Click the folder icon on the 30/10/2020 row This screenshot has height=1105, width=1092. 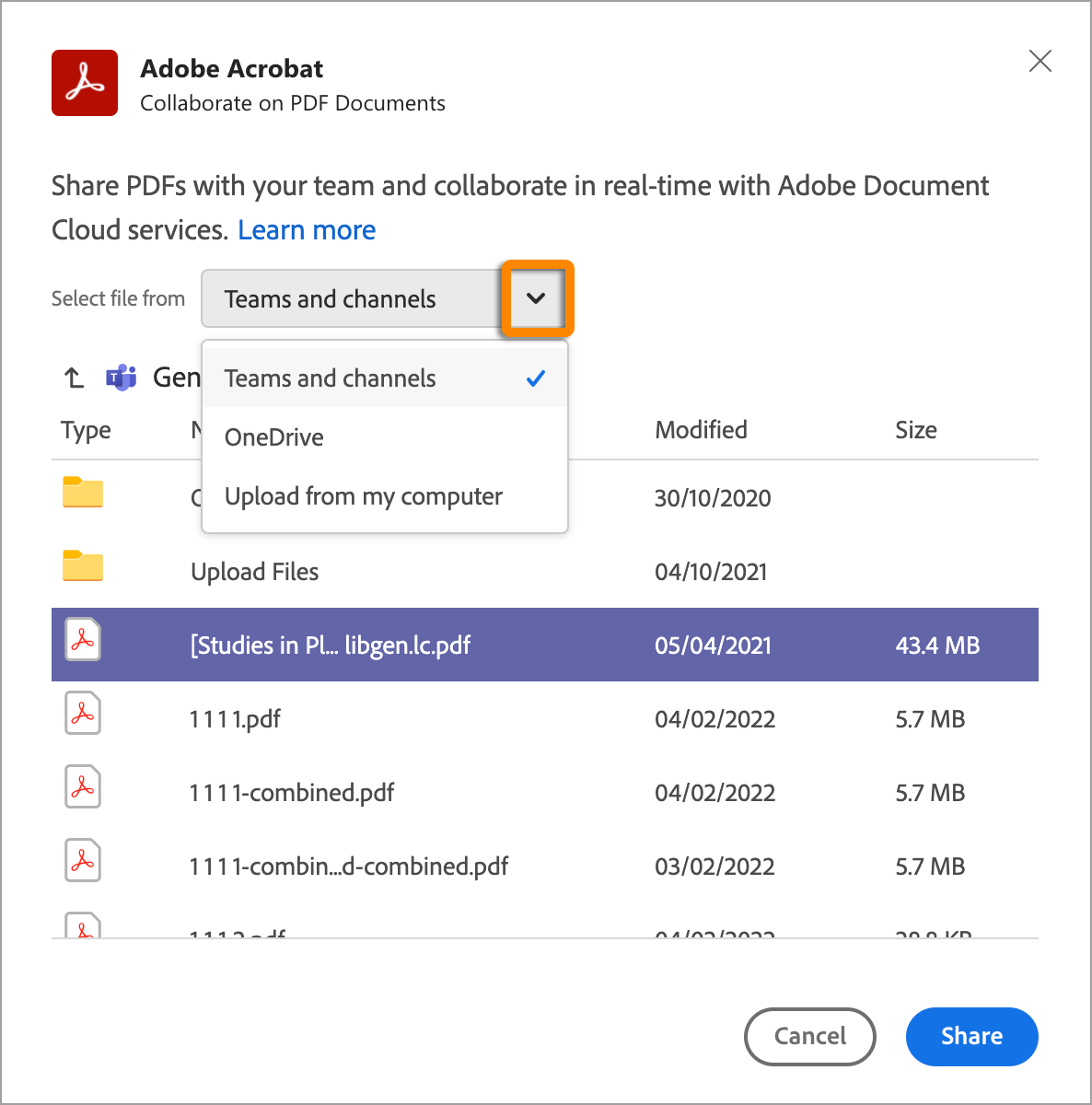pyautogui.click(x=82, y=492)
